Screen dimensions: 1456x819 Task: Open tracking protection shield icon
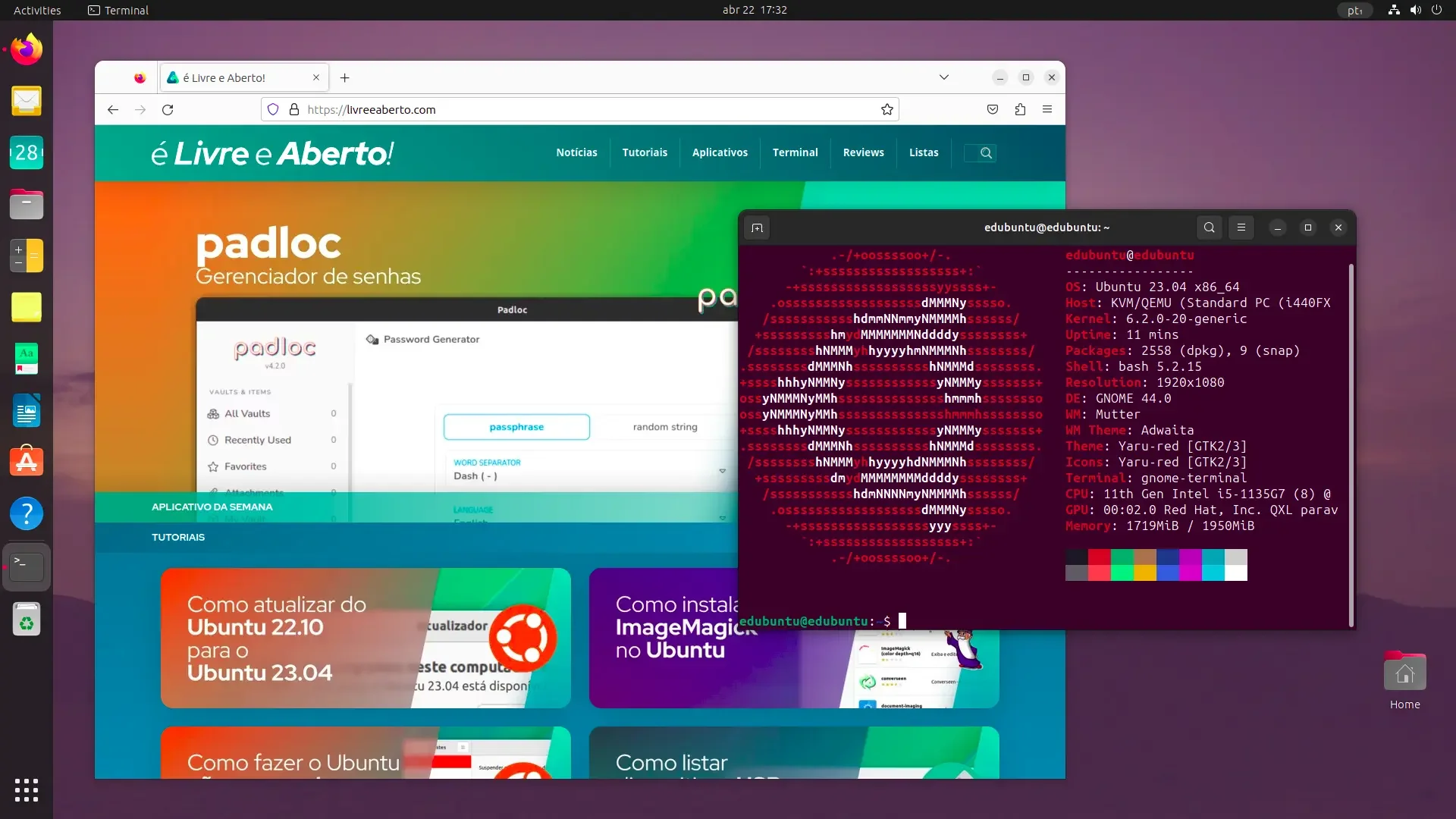(x=273, y=109)
